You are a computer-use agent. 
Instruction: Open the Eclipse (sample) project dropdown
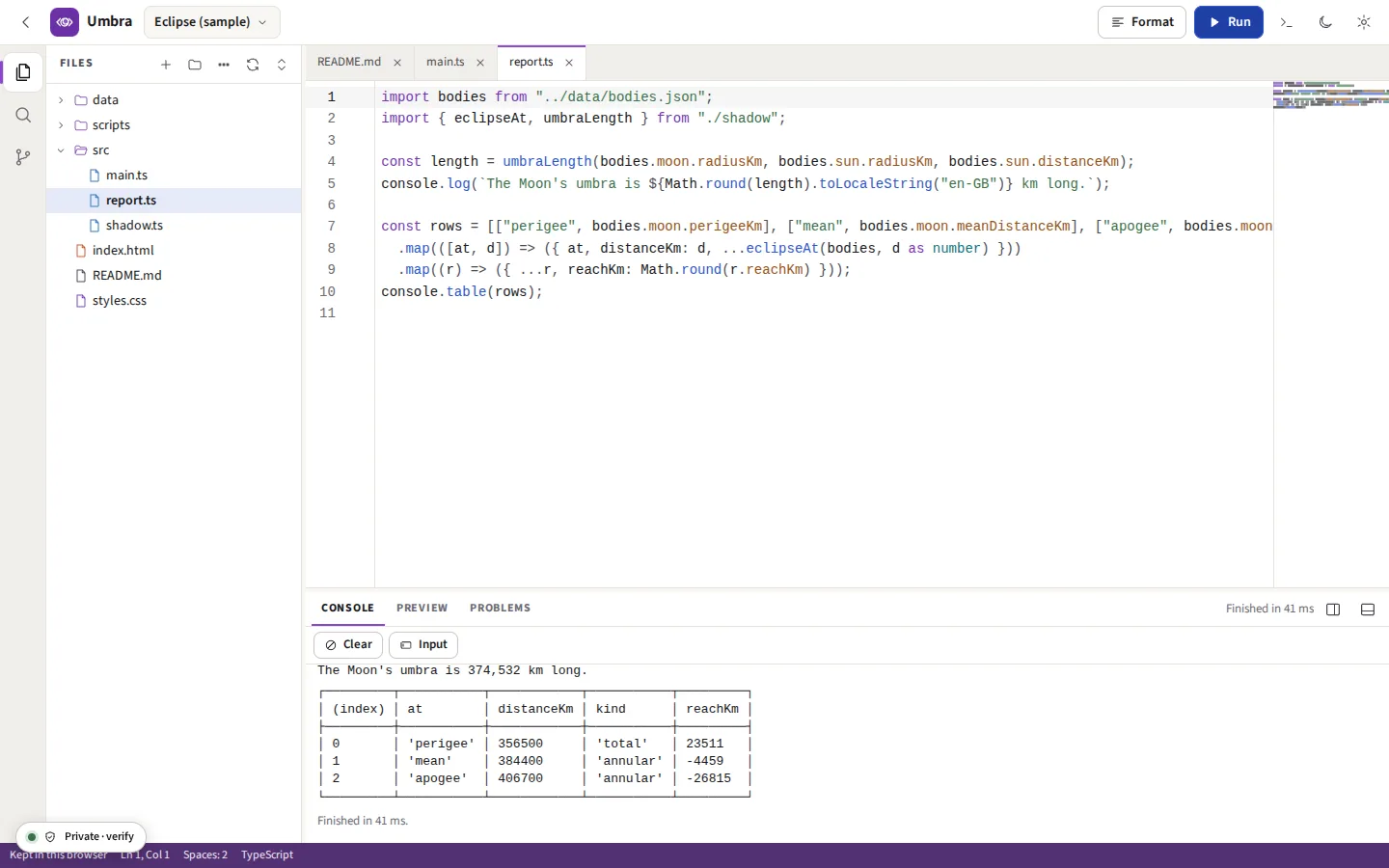pos(211,21)
